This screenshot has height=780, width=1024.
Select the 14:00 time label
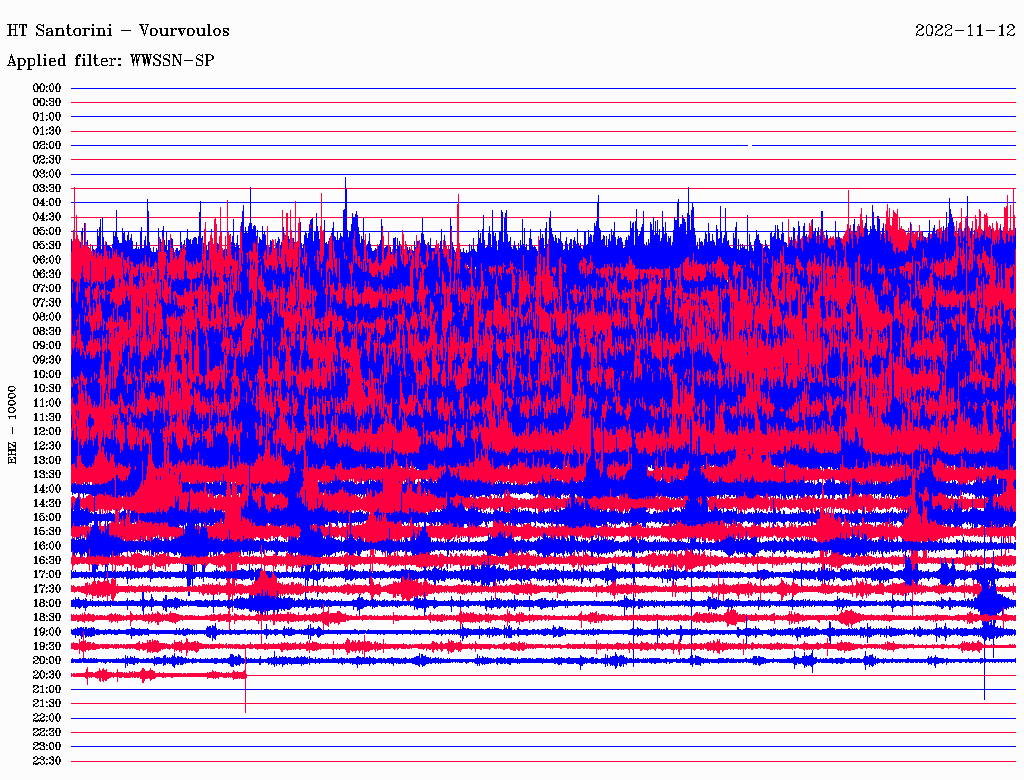(x=47, y=489)
